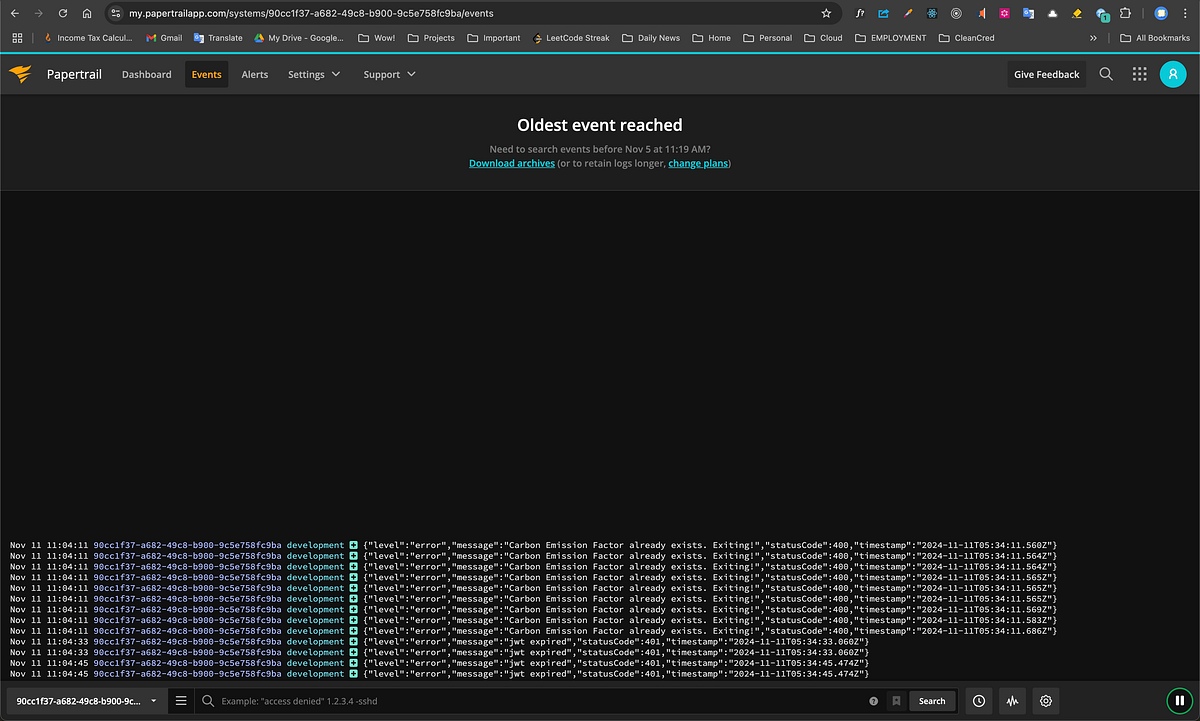
Task: Click the change plans link
Action: click(x=697, y=163)
